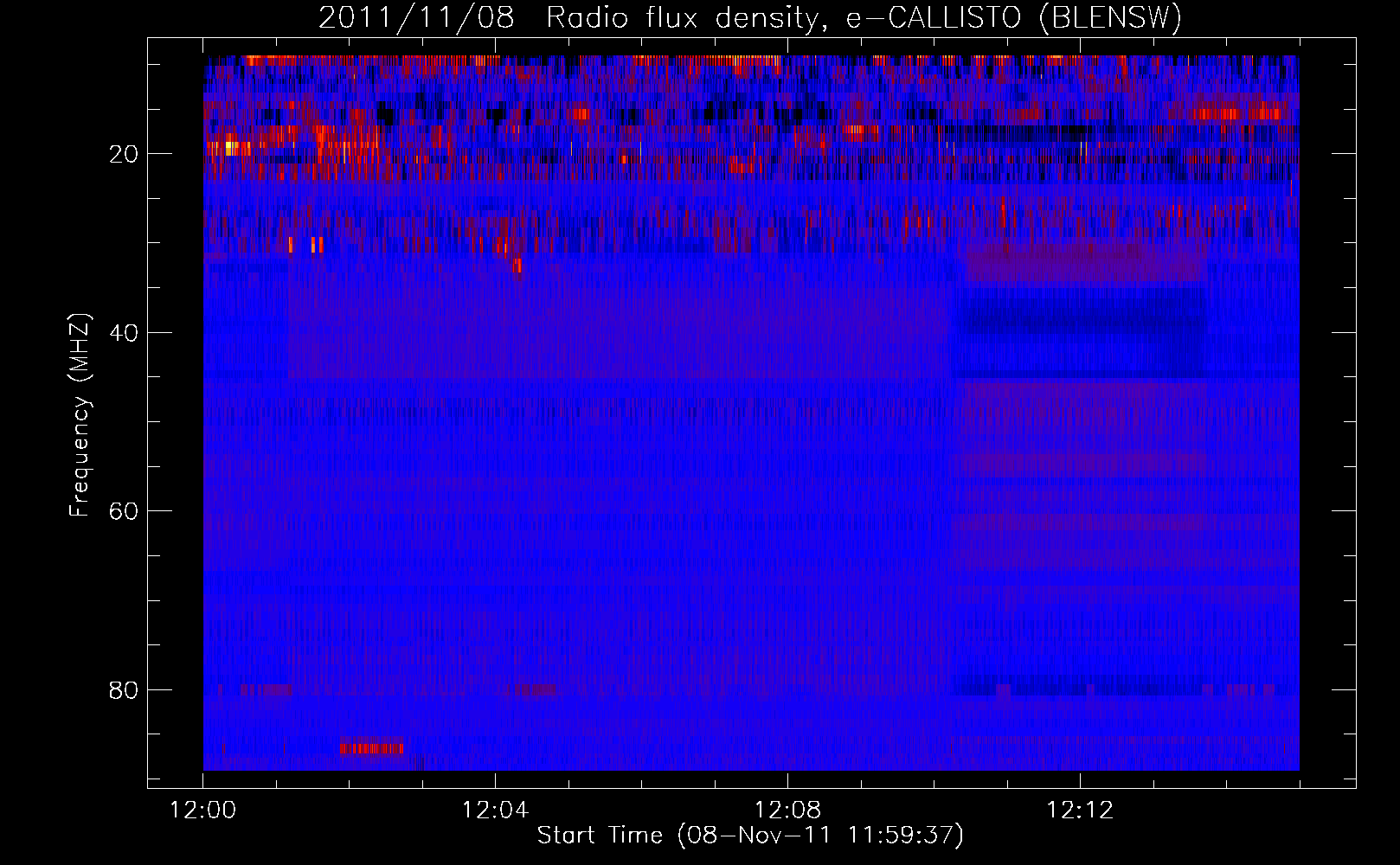Click the '12:08' time tick label
The width and height of the screenshot is (1400, 865).
point(787,811)
